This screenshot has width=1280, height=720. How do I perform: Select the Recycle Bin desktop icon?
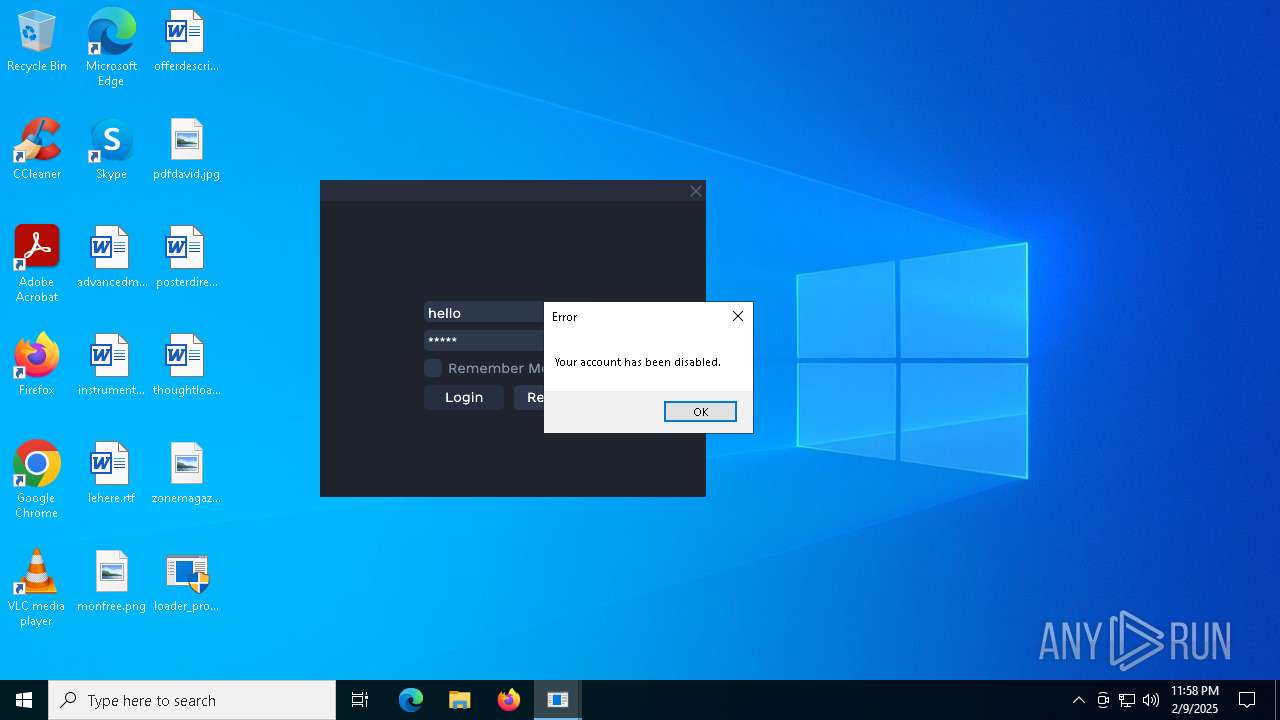37,41
